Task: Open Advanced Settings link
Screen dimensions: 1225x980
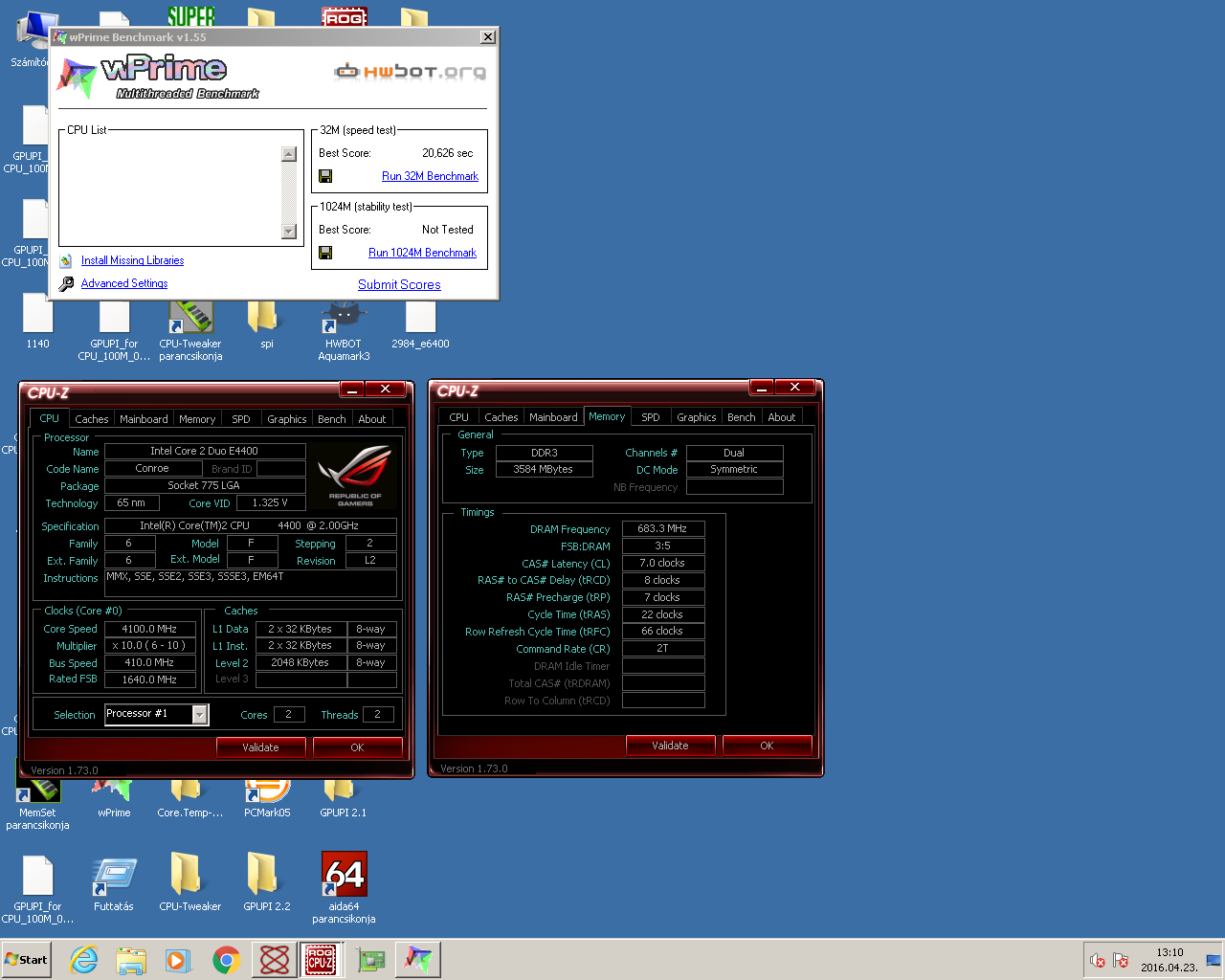Action: 124,283
